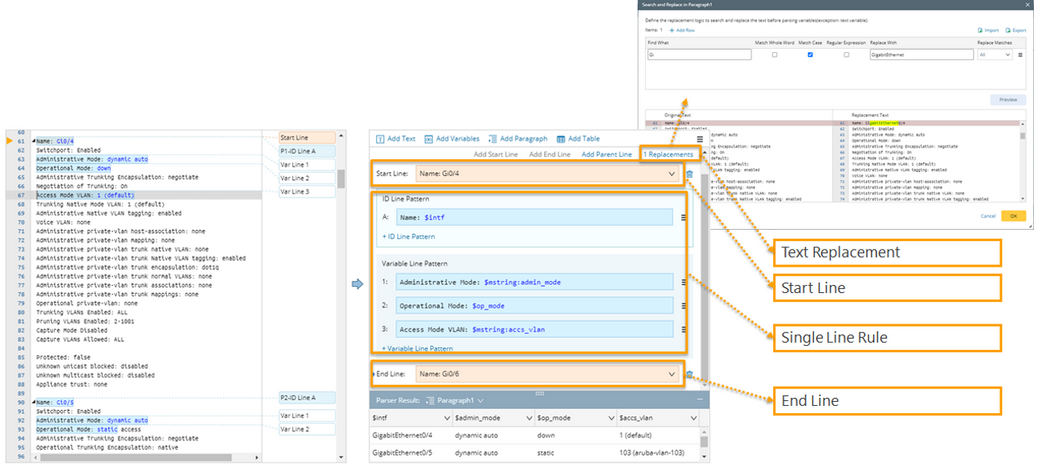Click the Find What input field
Image resolution: width=1038 pixels, height=474 pixels.
coord(698,55)
